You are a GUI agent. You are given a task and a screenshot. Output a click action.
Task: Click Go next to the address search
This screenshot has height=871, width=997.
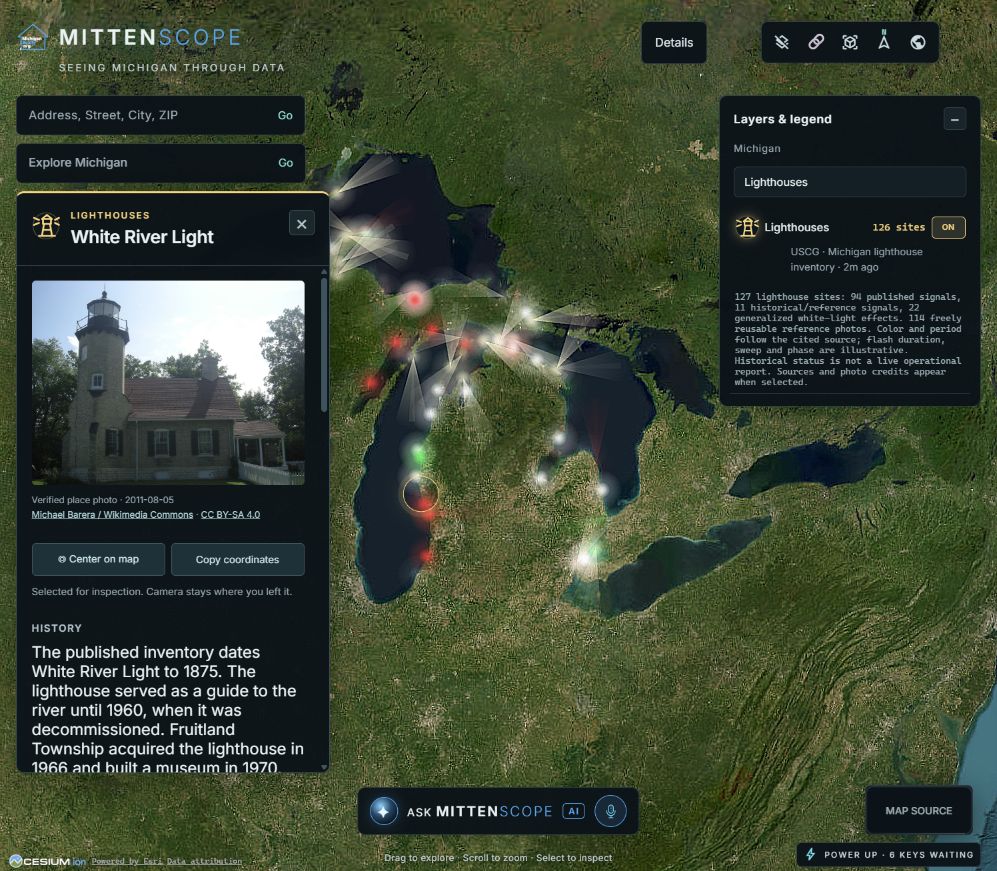click(x=285, y=116)
